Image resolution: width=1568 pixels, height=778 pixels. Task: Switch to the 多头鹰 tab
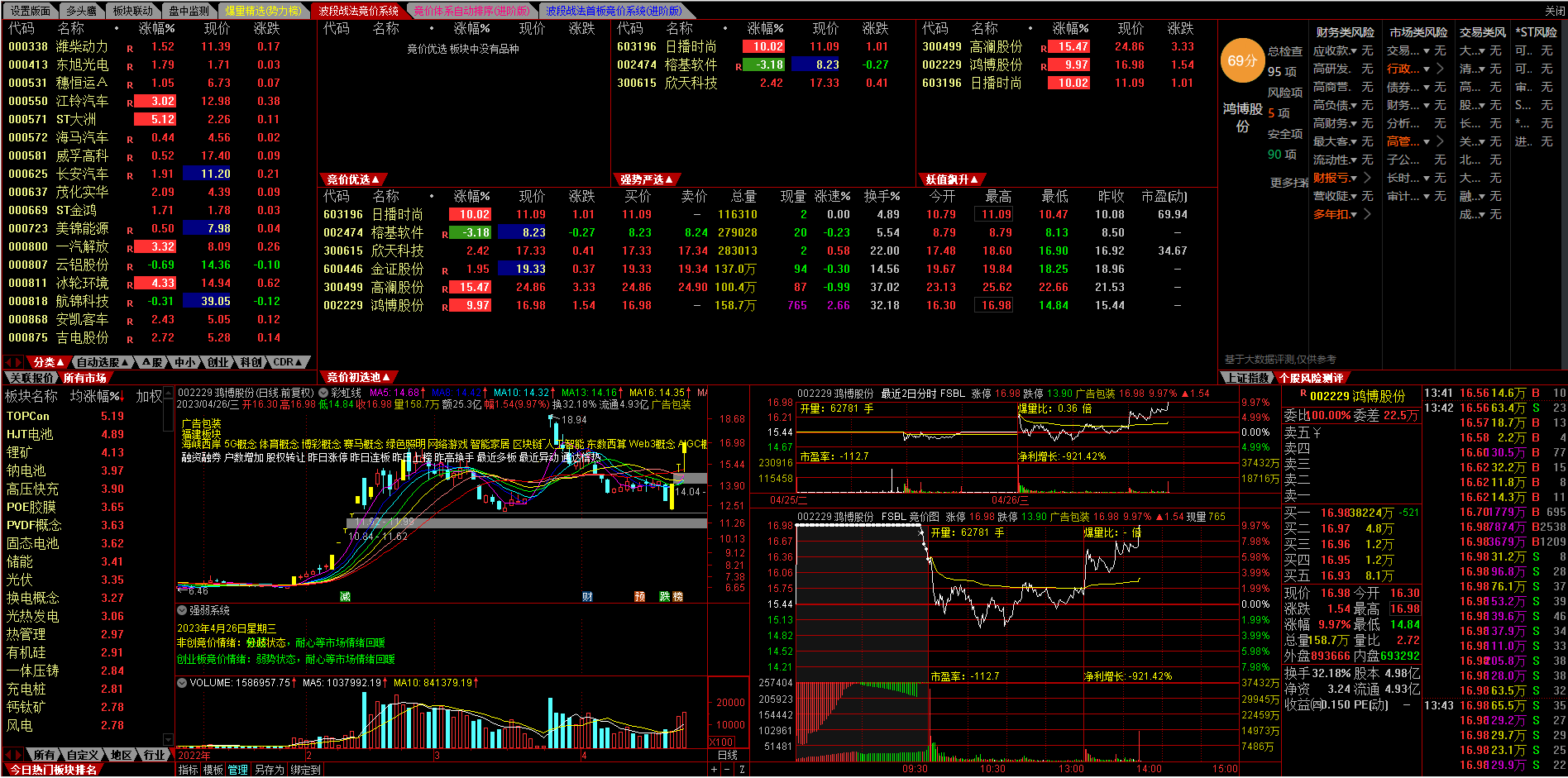click(81, 11)
